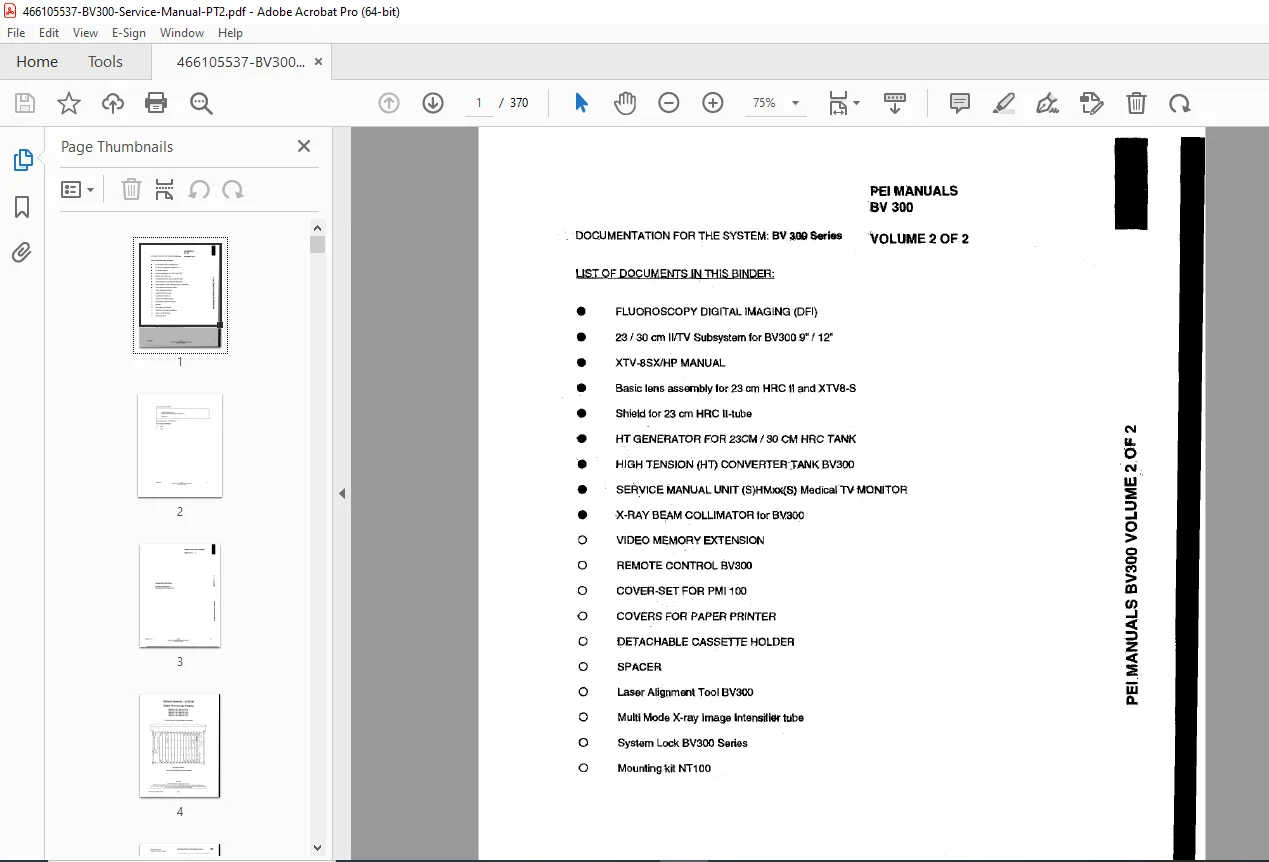
Task: Close the open document tab
Action: pos(318,62)
